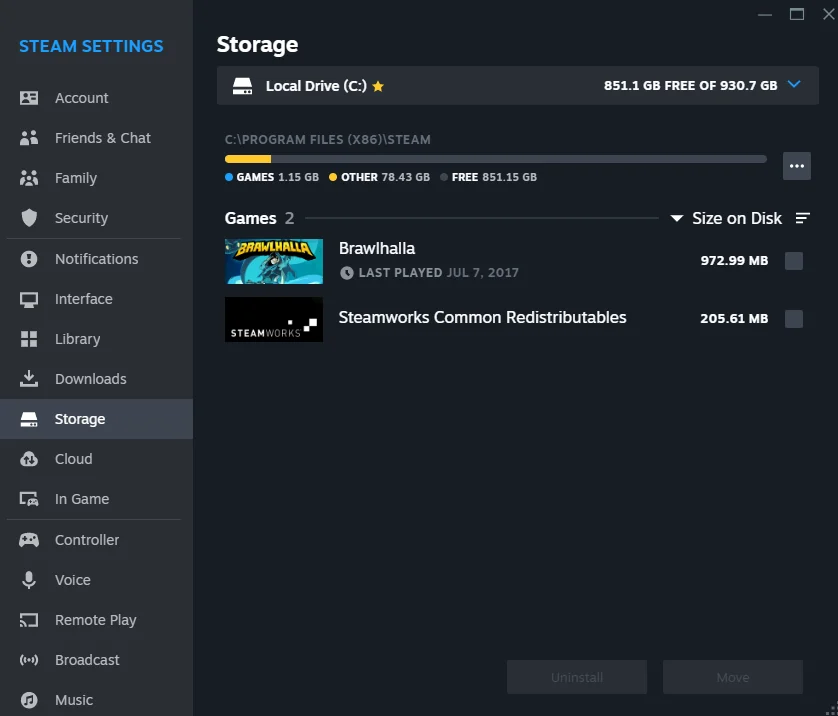Image resolution: width=838 pixels, height=716 pixels.
Task: Unfavorite Local Drive C by clicking the star
Action: tap(378, 86)
